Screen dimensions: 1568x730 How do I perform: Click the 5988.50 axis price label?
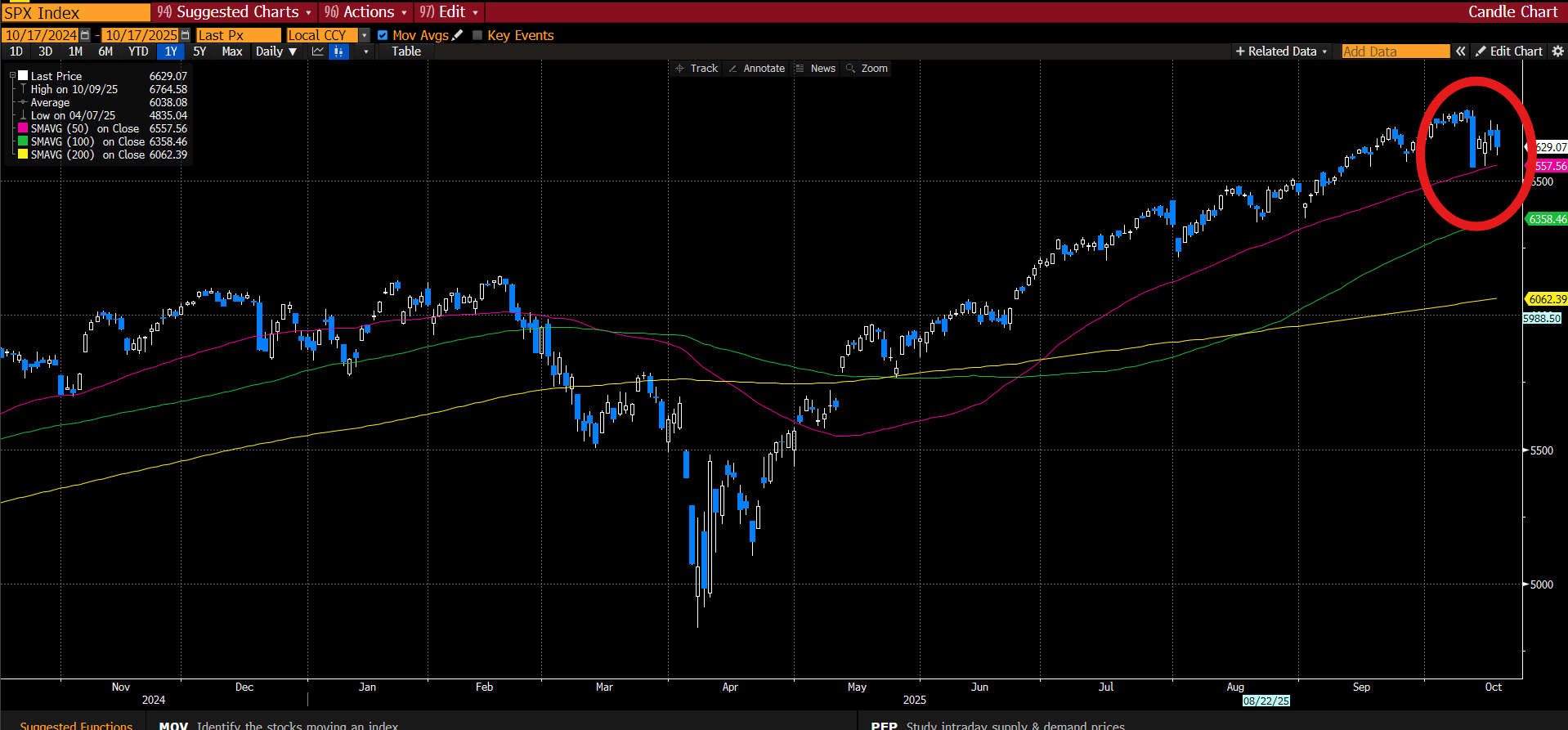(1542, 319)
